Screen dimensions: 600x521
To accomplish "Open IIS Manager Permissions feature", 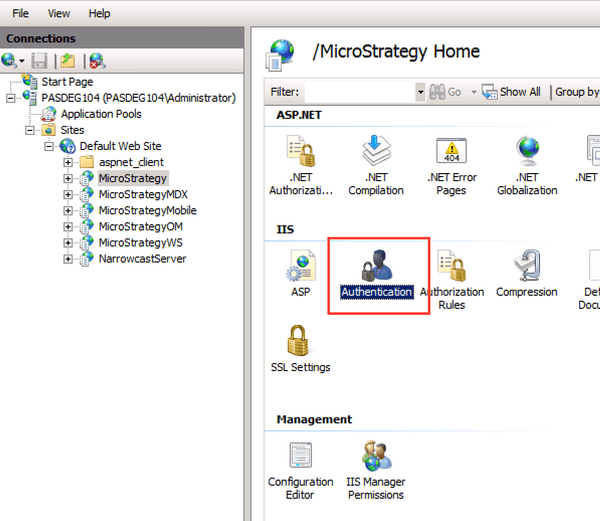I will [376, 471].
